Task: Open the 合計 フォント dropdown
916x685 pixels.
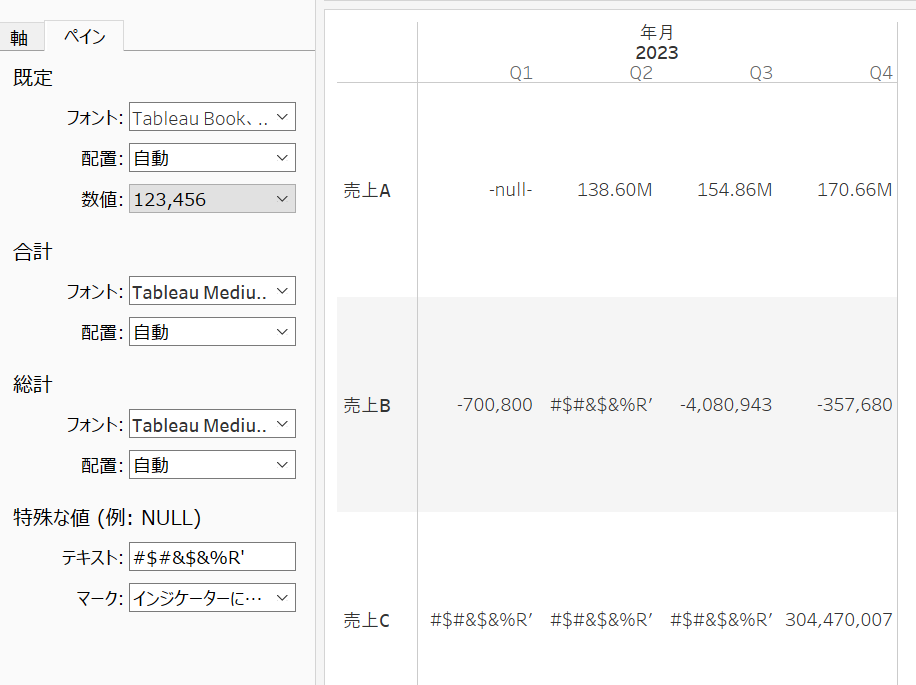Action: [212, 291]
